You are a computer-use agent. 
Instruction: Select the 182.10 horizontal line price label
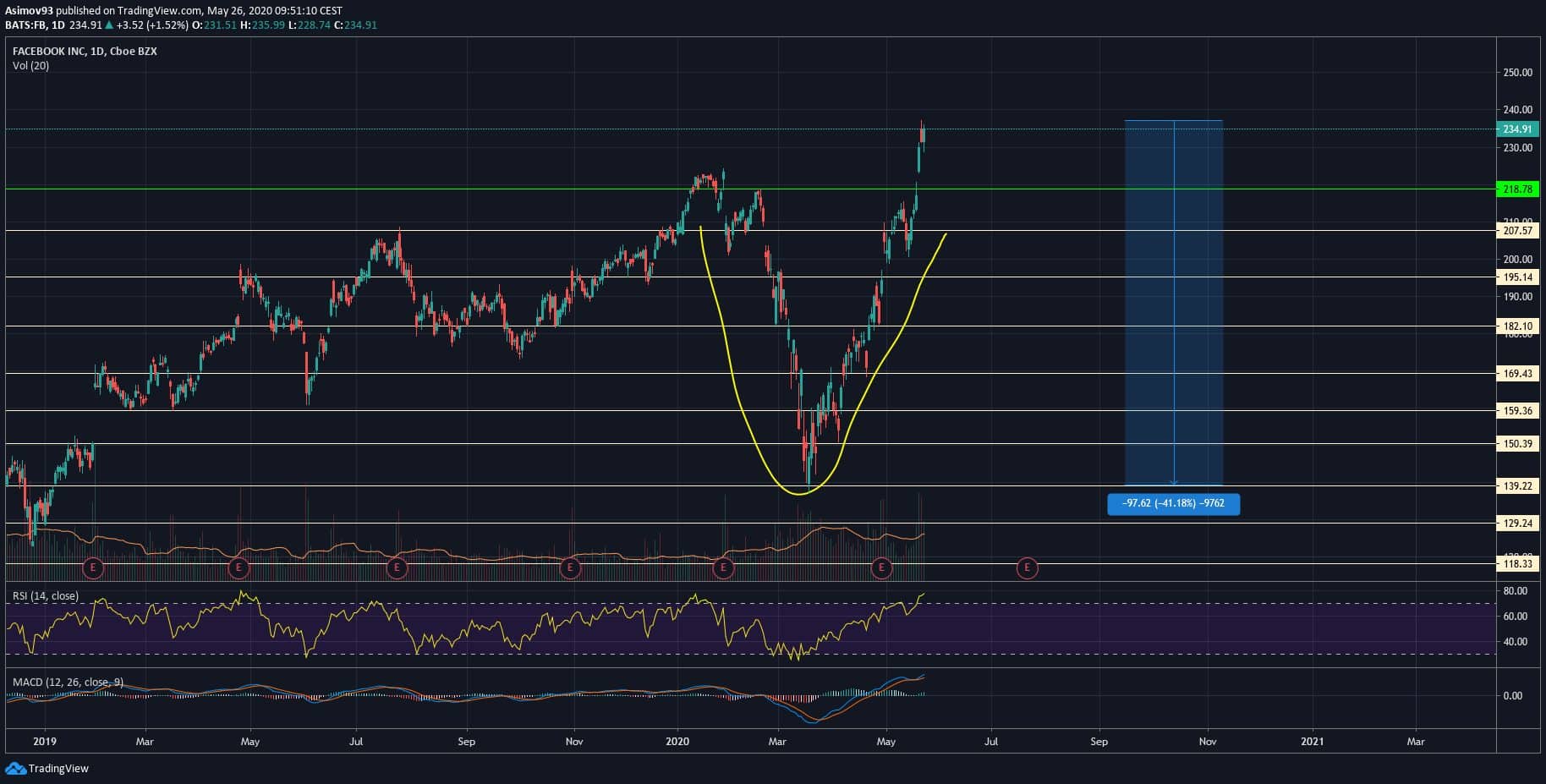pos(1517,326)
